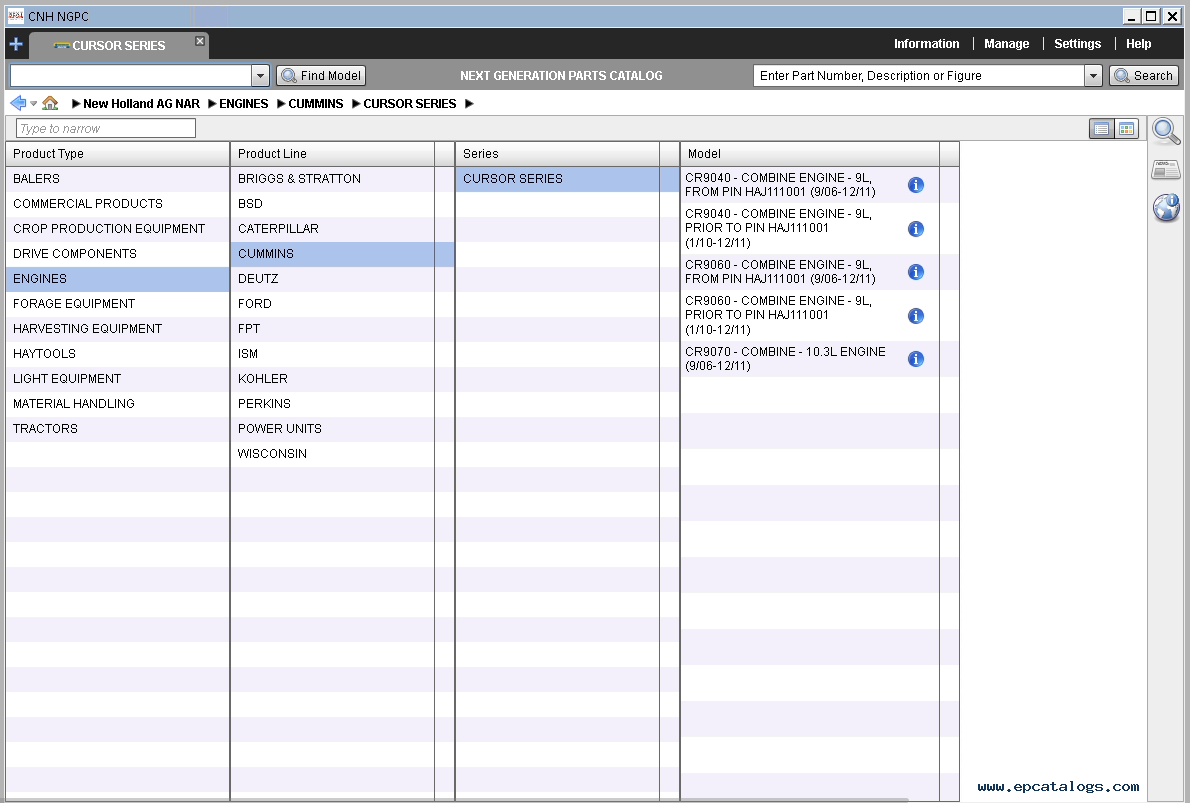Open the magnifier search sidebar icon
1190x803 pixels.
click(x=1166, y=130)
